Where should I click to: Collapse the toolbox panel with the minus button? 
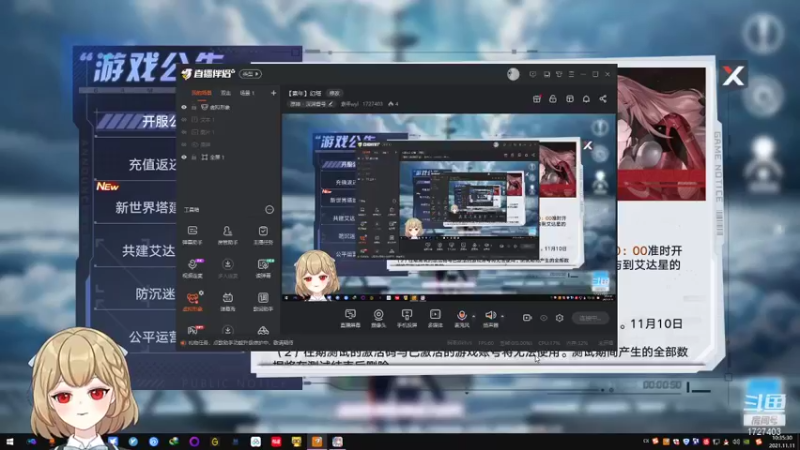pos(269,210)
